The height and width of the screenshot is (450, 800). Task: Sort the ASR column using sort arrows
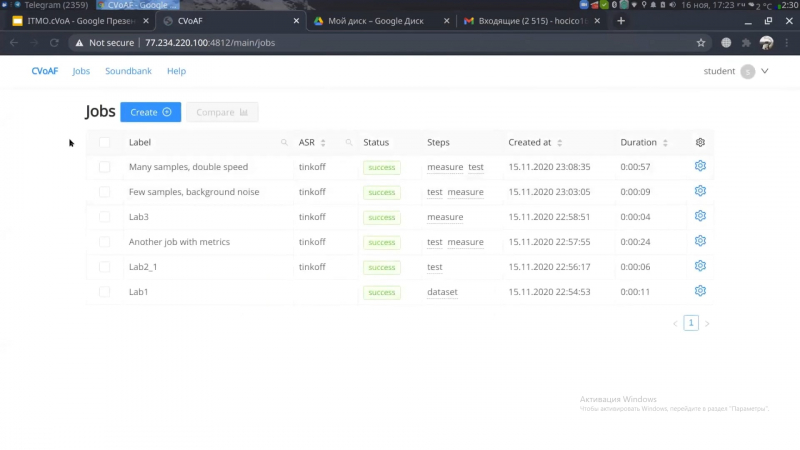[x=323, y=143]
